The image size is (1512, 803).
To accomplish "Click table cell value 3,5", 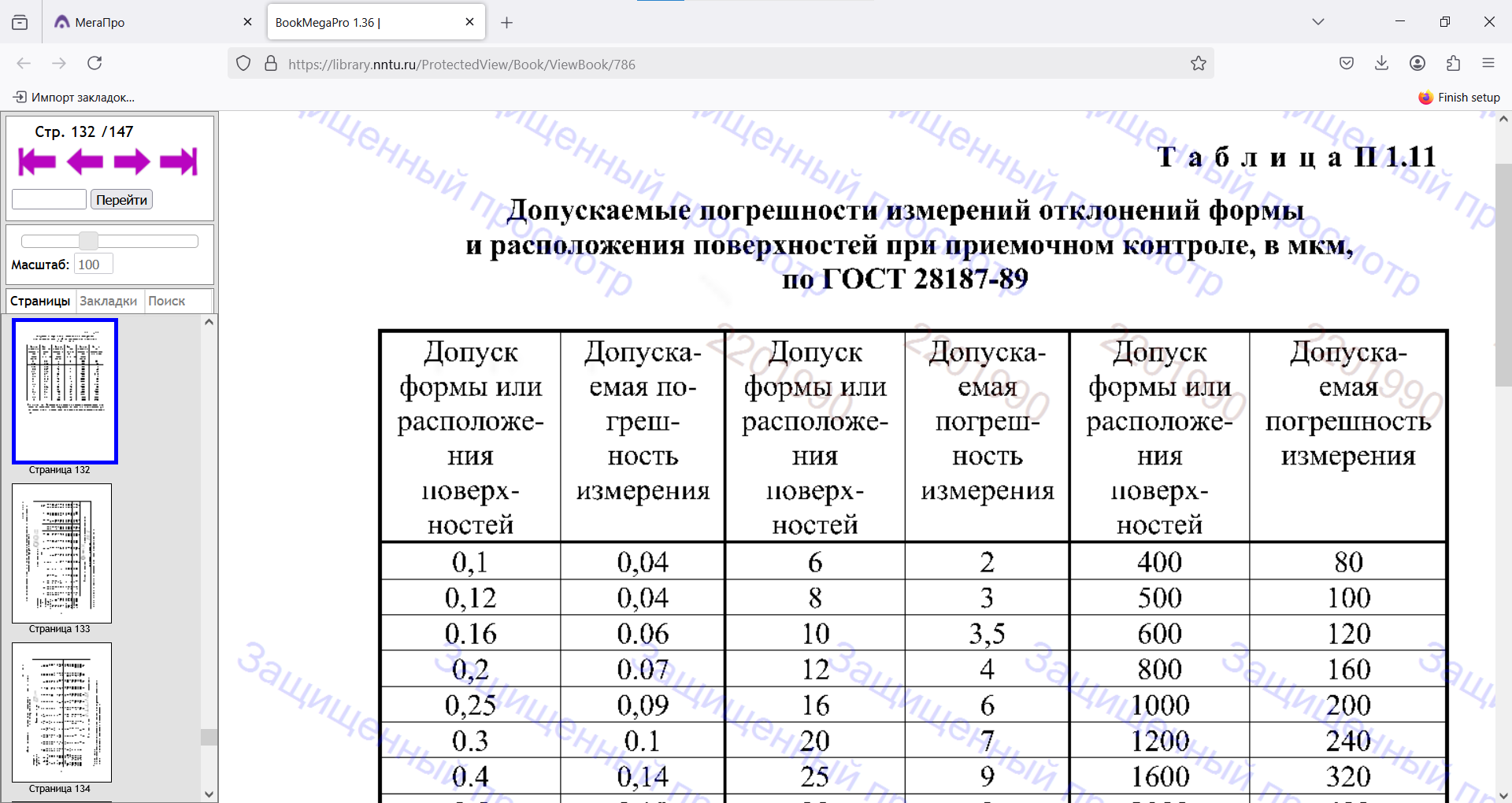I will click(x=987, y=634).
